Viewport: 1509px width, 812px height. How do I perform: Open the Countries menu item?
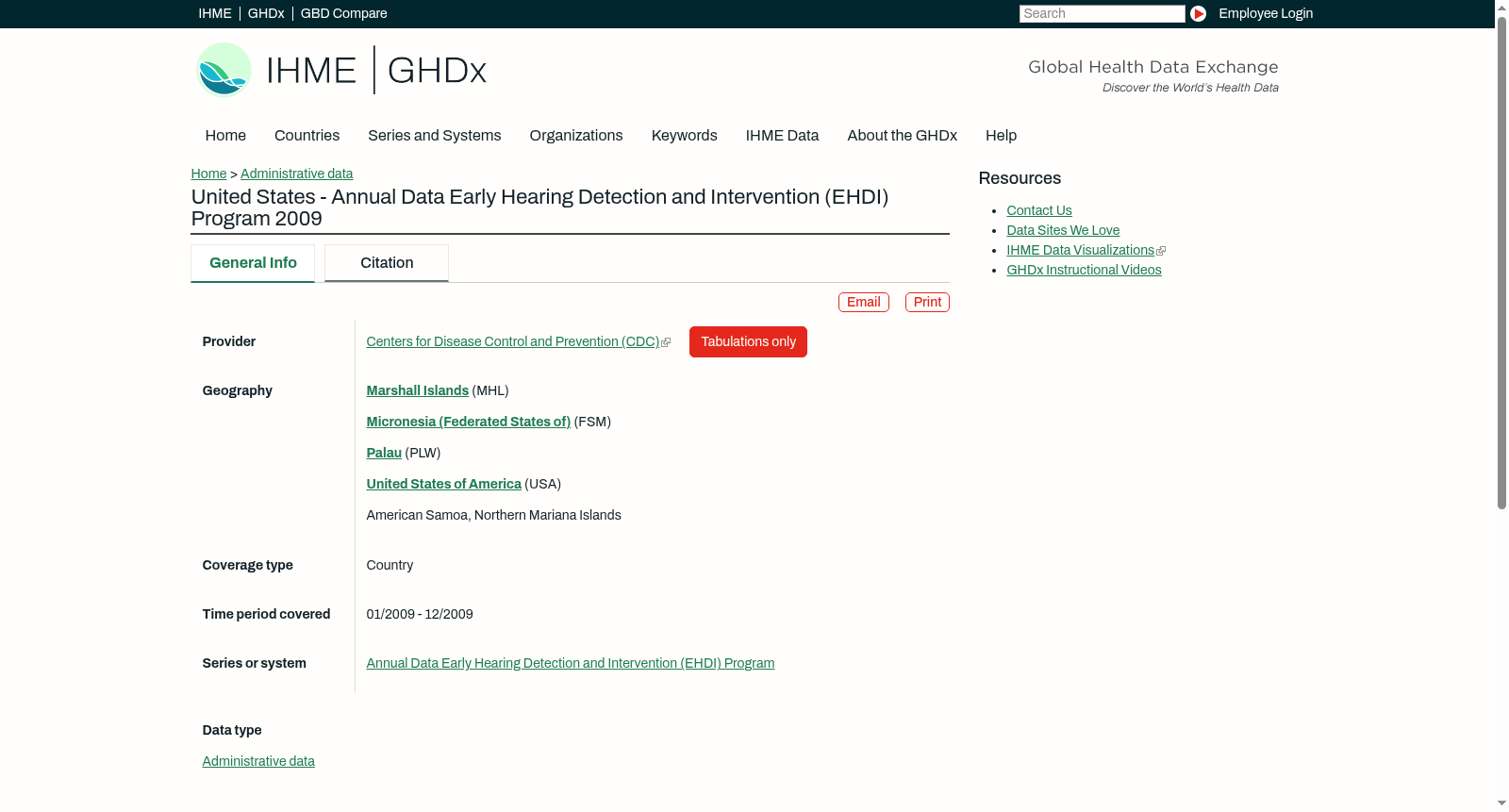[x=307, y=136]
